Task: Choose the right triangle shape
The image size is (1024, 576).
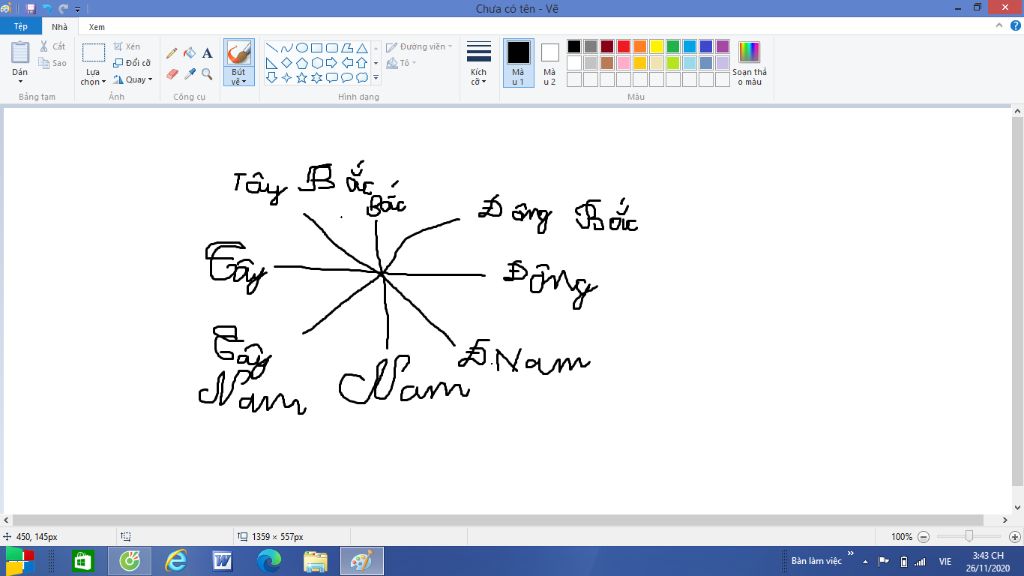Action: (x=272, y=63)
